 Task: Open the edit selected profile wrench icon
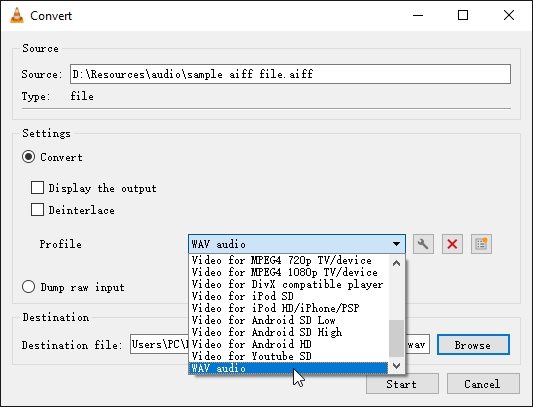click(423, 244)
